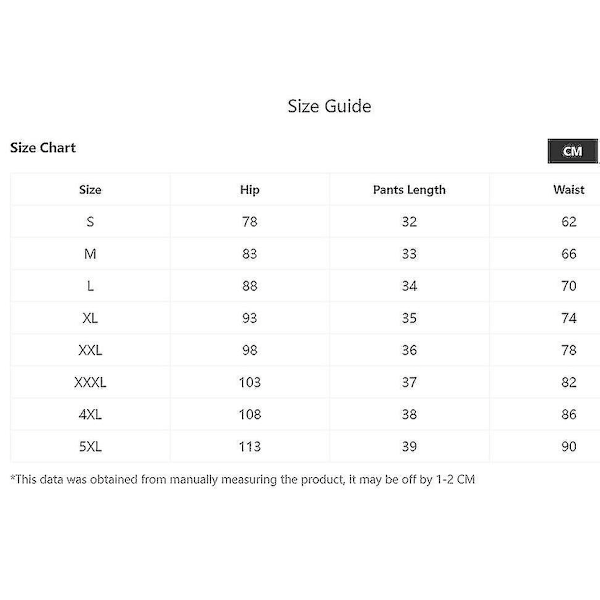The width and height of the screenshot is (600, 600).
Task: Select the Hip column header
Action: (x=249, y=190)
